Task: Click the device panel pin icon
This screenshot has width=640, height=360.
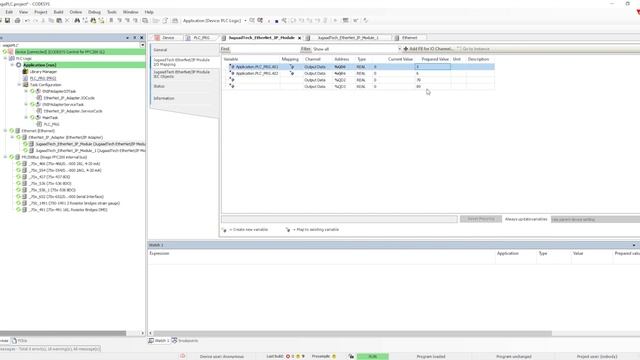Action: [x=135, y=38]
